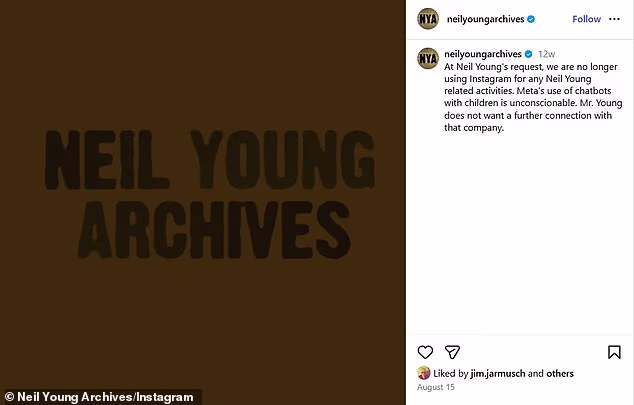
Task: View the others who liked the post
Action: pos(560,373)
